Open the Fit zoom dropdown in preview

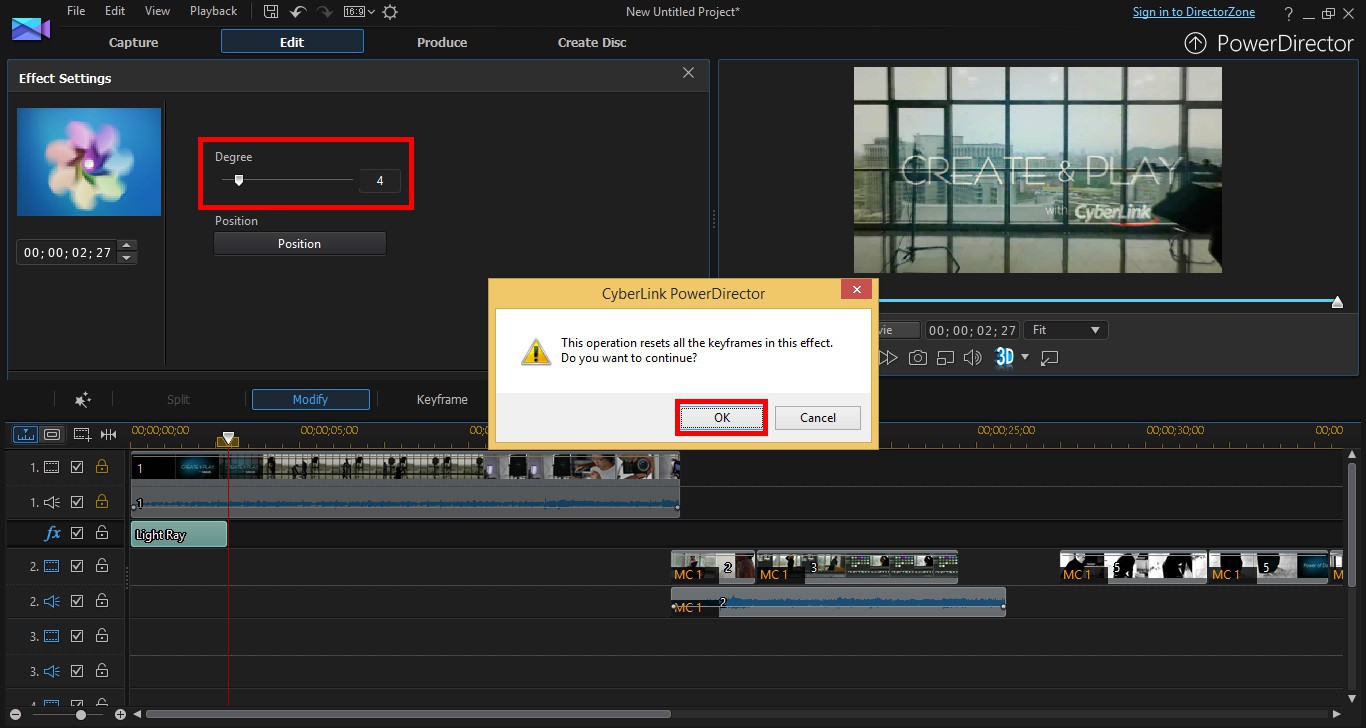point(1067,330)
